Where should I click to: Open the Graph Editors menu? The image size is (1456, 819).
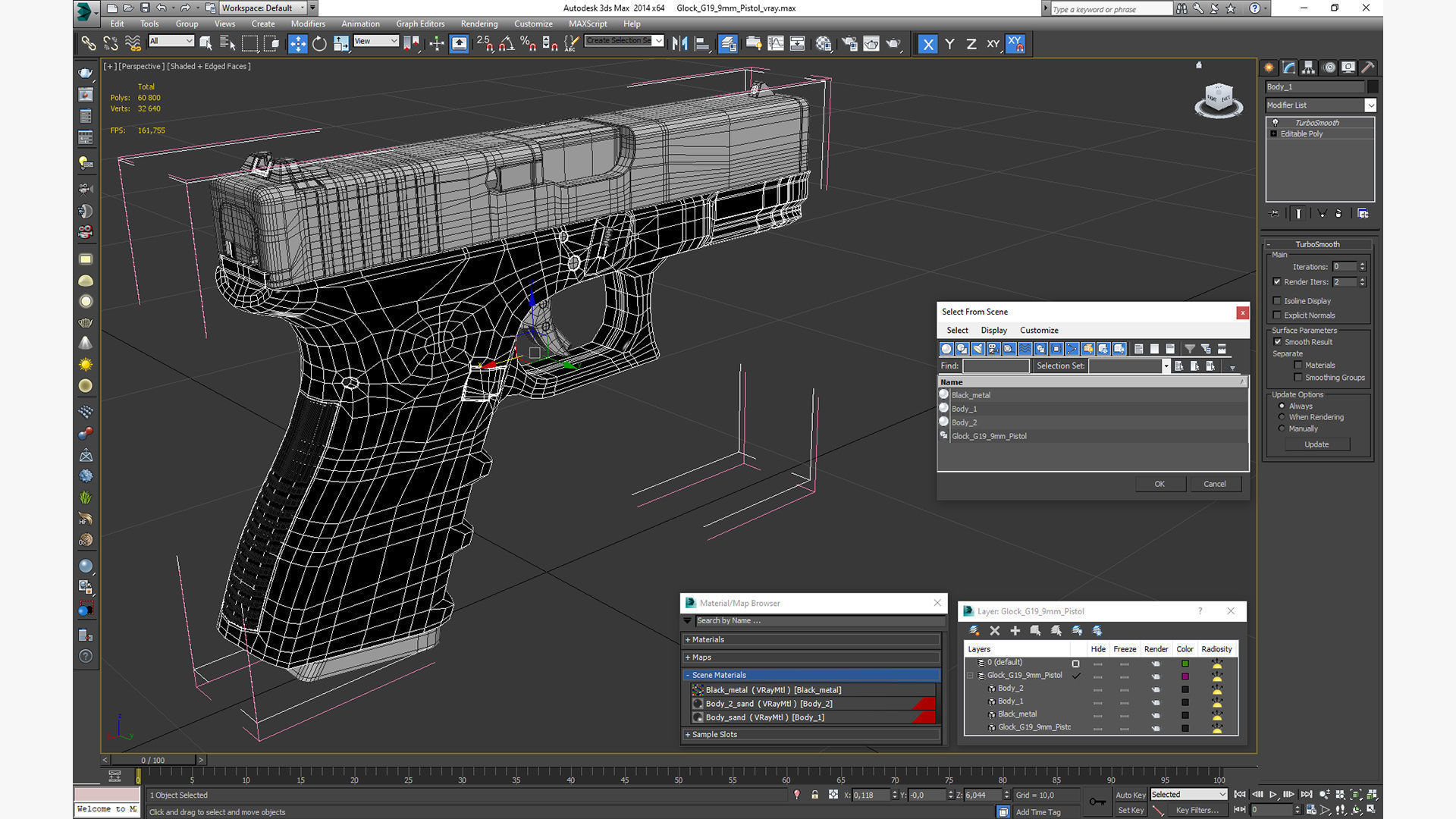tap(420, 24)
